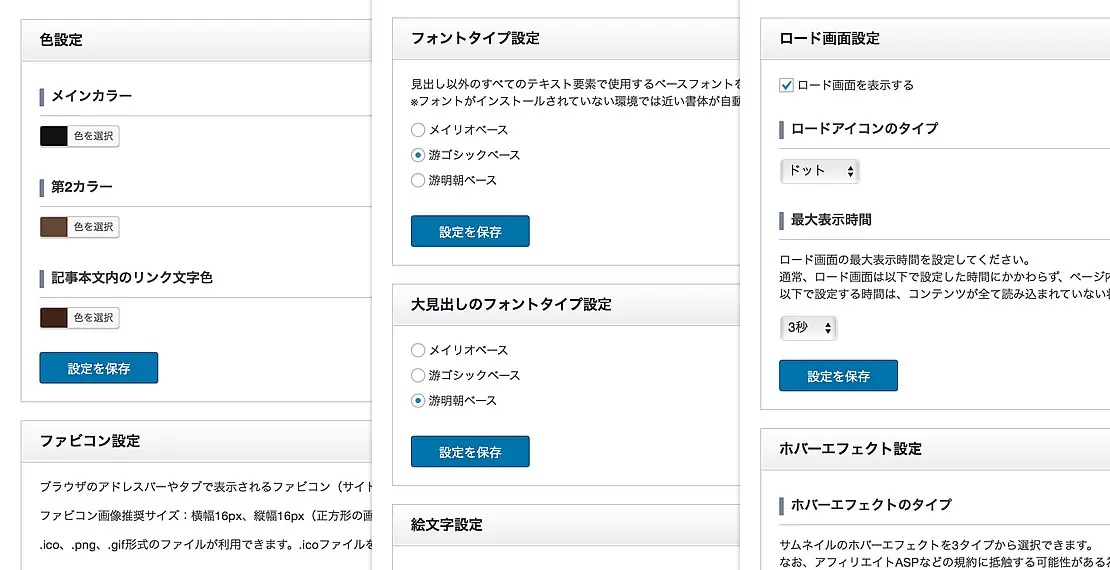The width and height of the screenshot is (1110, 570).
Task: Open the 最大表示時間 dropdown showing 3秒
Action: 807,328
